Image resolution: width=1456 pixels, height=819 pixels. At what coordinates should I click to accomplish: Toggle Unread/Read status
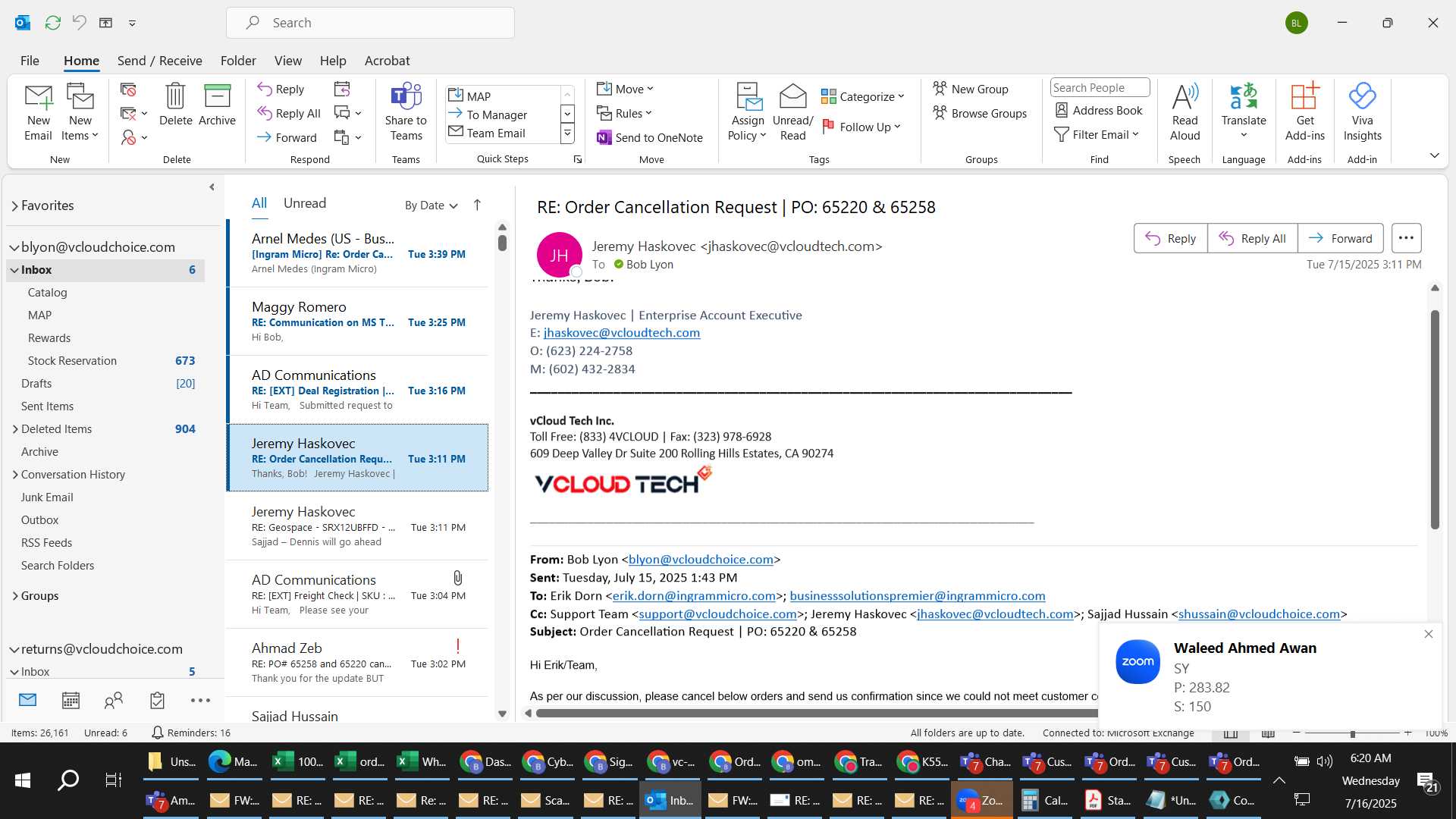[x=792, y=112]
